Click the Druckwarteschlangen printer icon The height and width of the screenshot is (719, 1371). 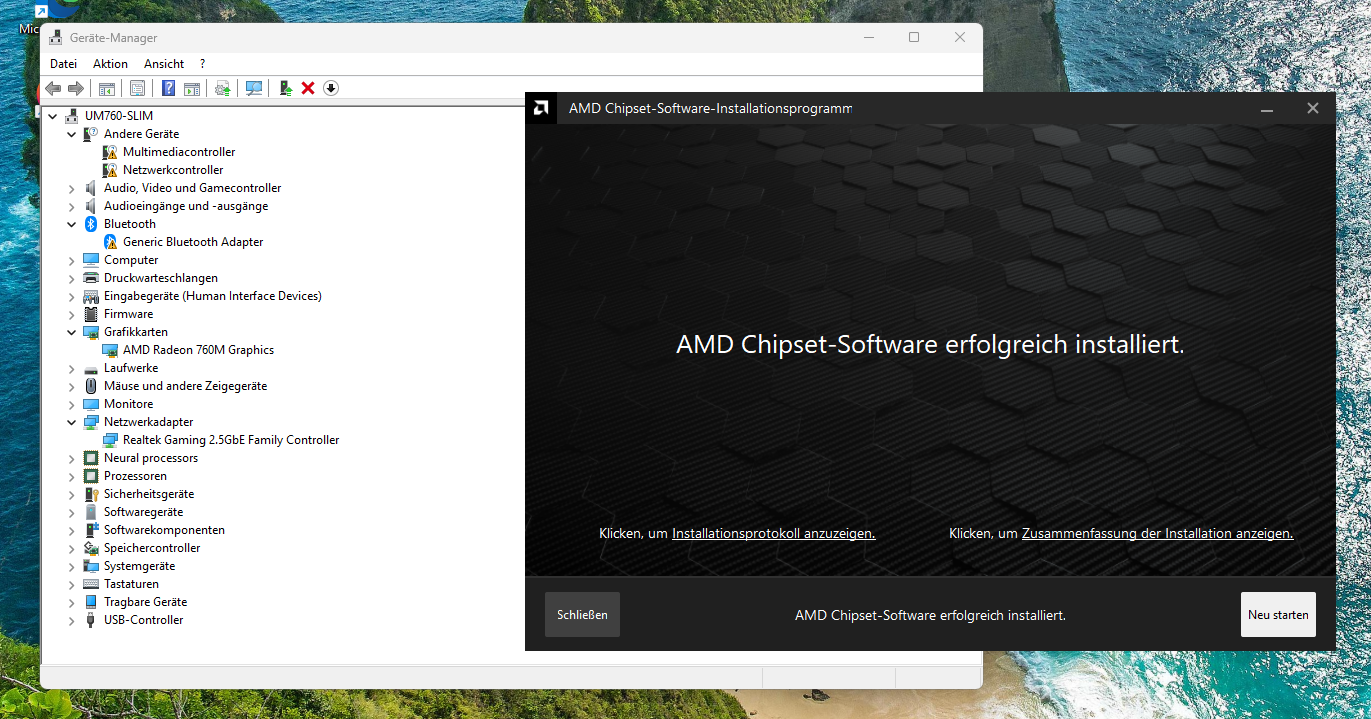[91, 278]
